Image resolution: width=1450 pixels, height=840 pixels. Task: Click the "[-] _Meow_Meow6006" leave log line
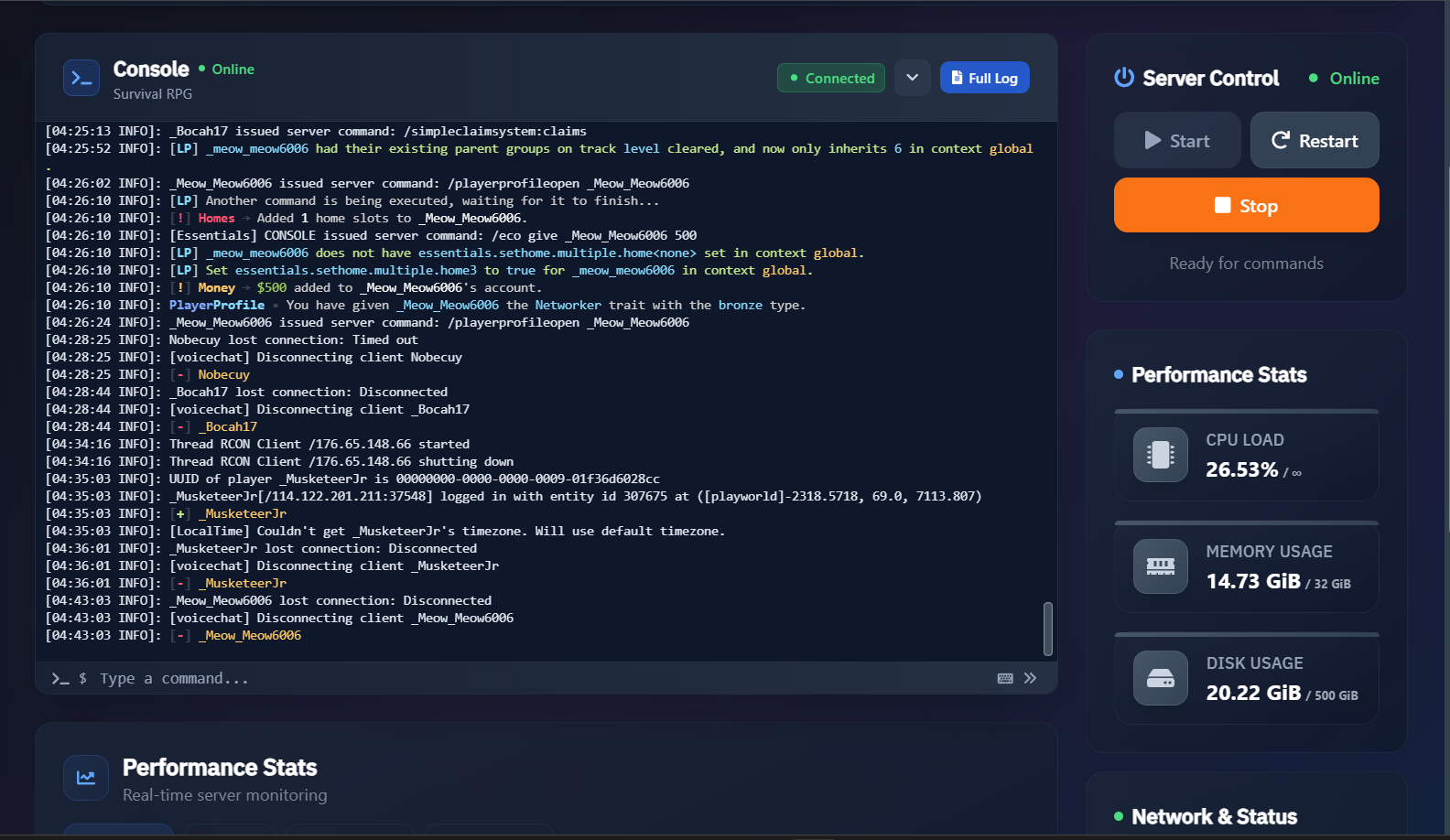[173, 635]
